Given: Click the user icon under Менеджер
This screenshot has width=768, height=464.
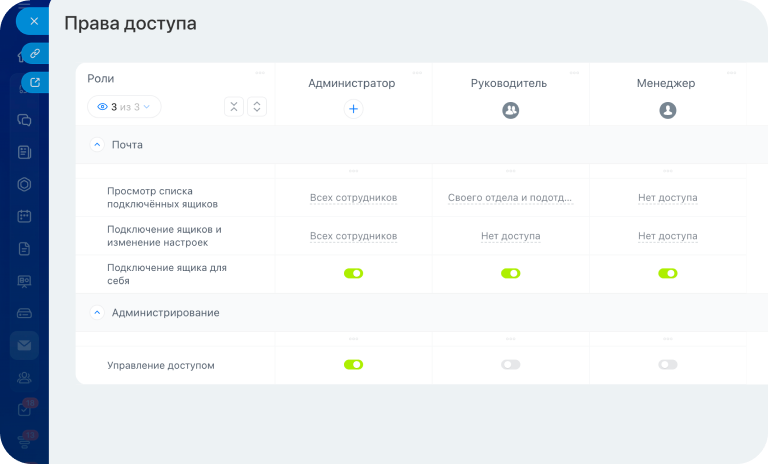Looking at the screenshot, I should tap(667, 110).
